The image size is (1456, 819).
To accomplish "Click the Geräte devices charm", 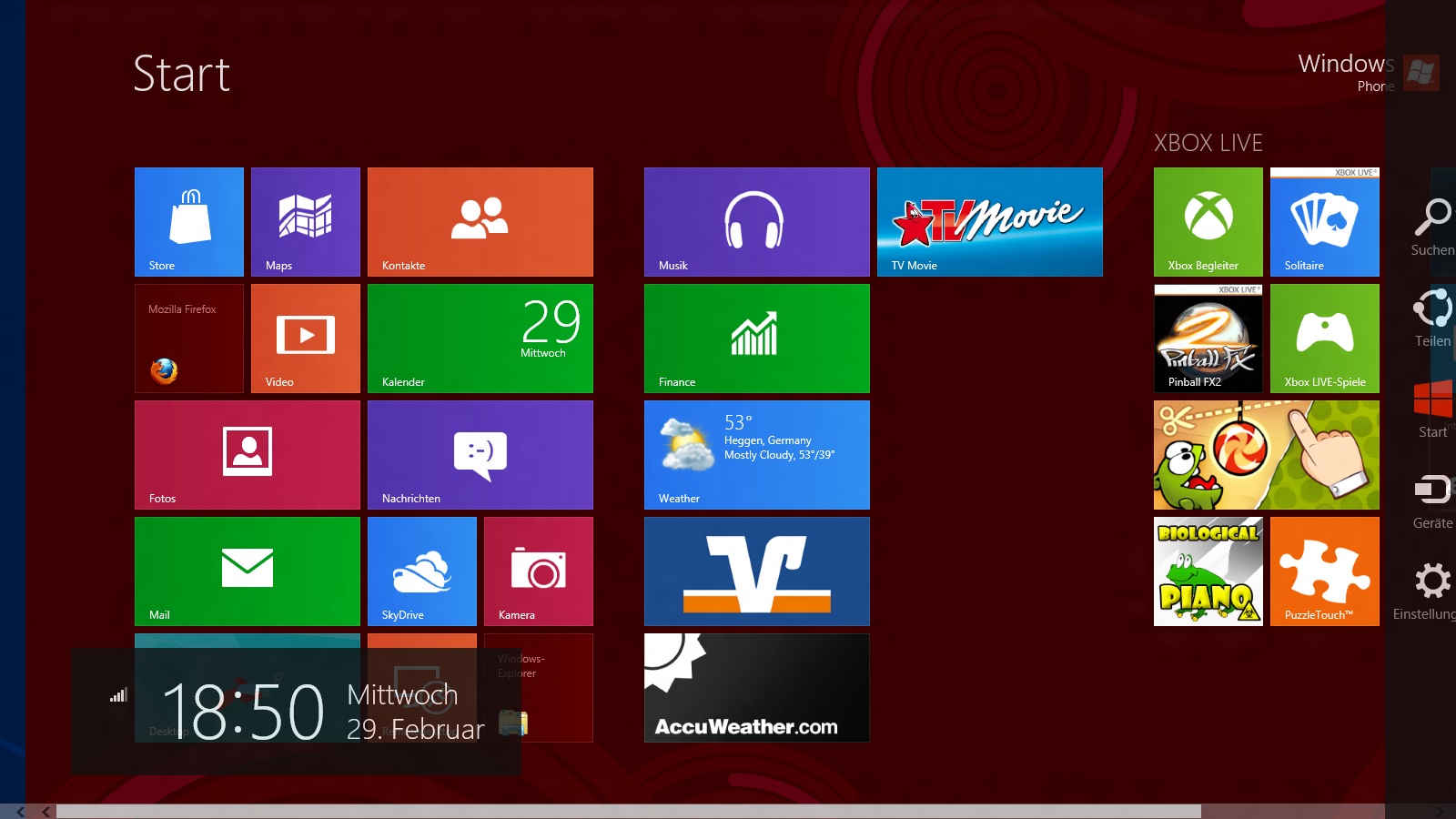I will [x=1432, y=500].
